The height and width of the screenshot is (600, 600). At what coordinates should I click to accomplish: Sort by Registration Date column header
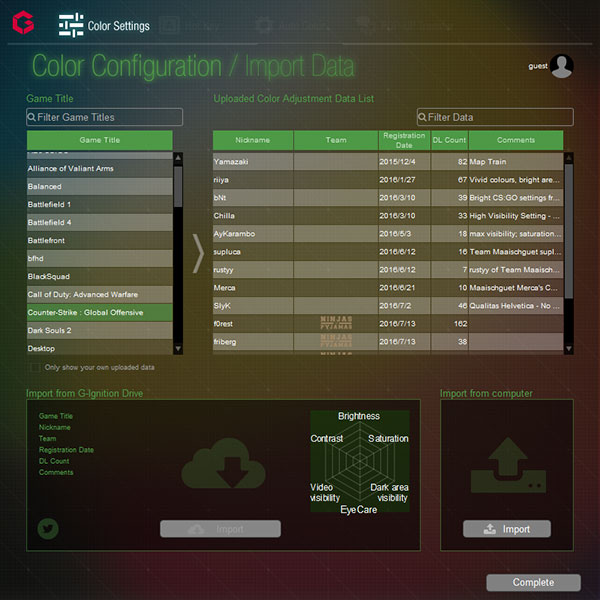click(x=404, y=140)
